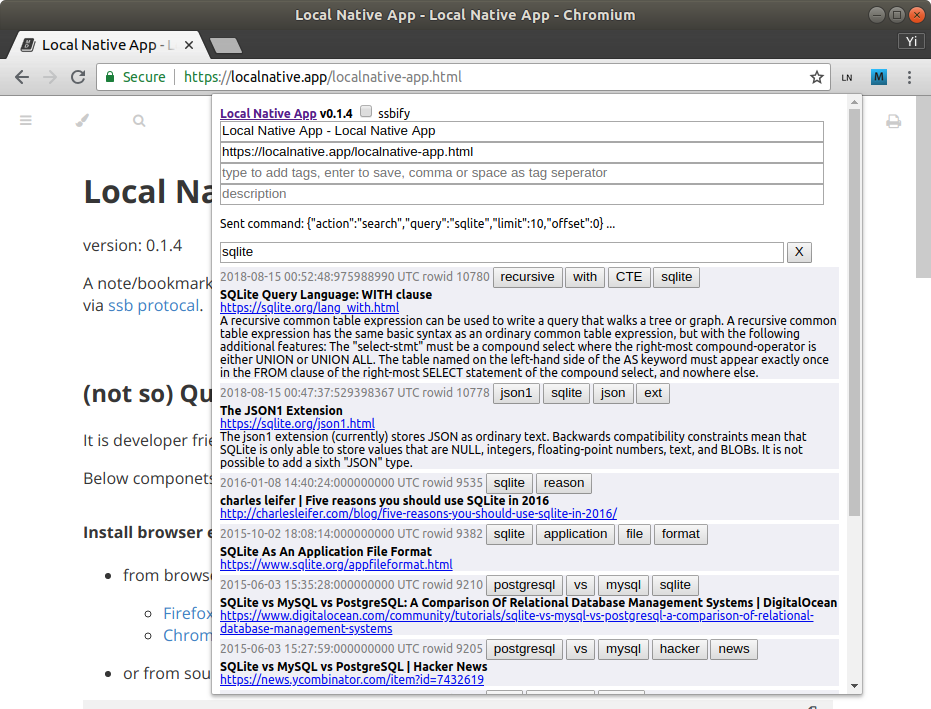This screenshot has width=931, height=709.
Task: Go back using the browser back arrow
Action: pos(22,77)
